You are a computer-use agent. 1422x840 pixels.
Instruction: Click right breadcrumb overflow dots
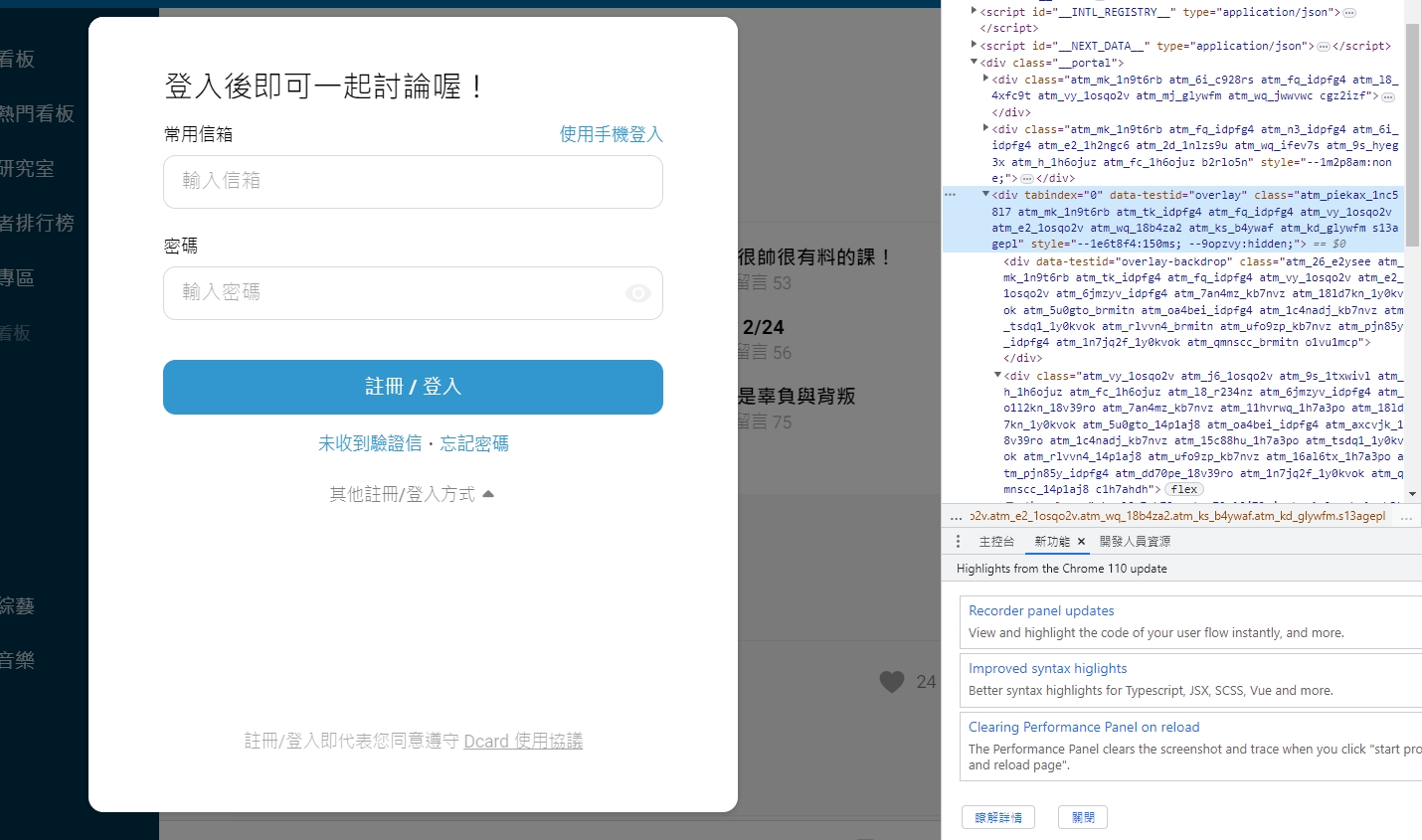tap(1407, 517)
